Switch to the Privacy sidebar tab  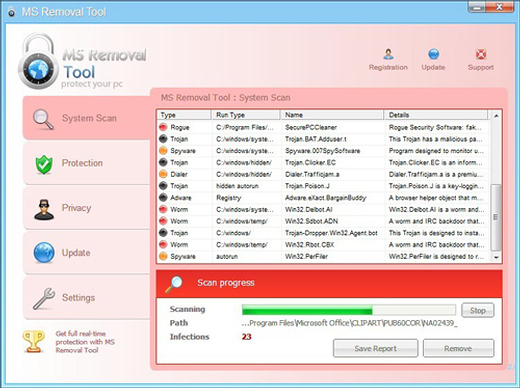86,208
